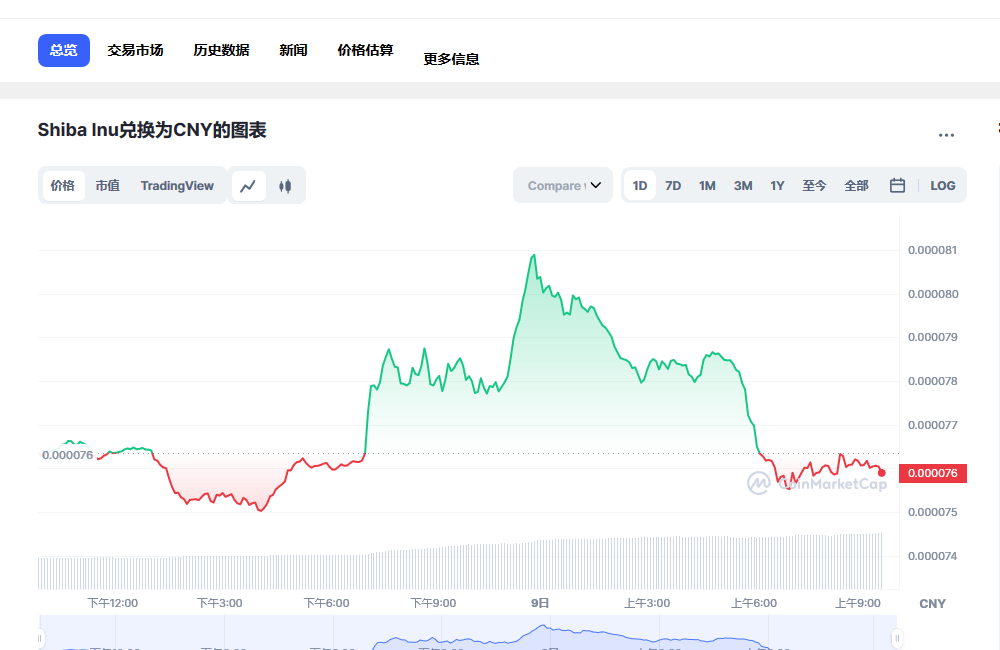Viewport: 1000px width, 650px height.
Task: Switch chart to TradingView mode
Action: (177, 185)
